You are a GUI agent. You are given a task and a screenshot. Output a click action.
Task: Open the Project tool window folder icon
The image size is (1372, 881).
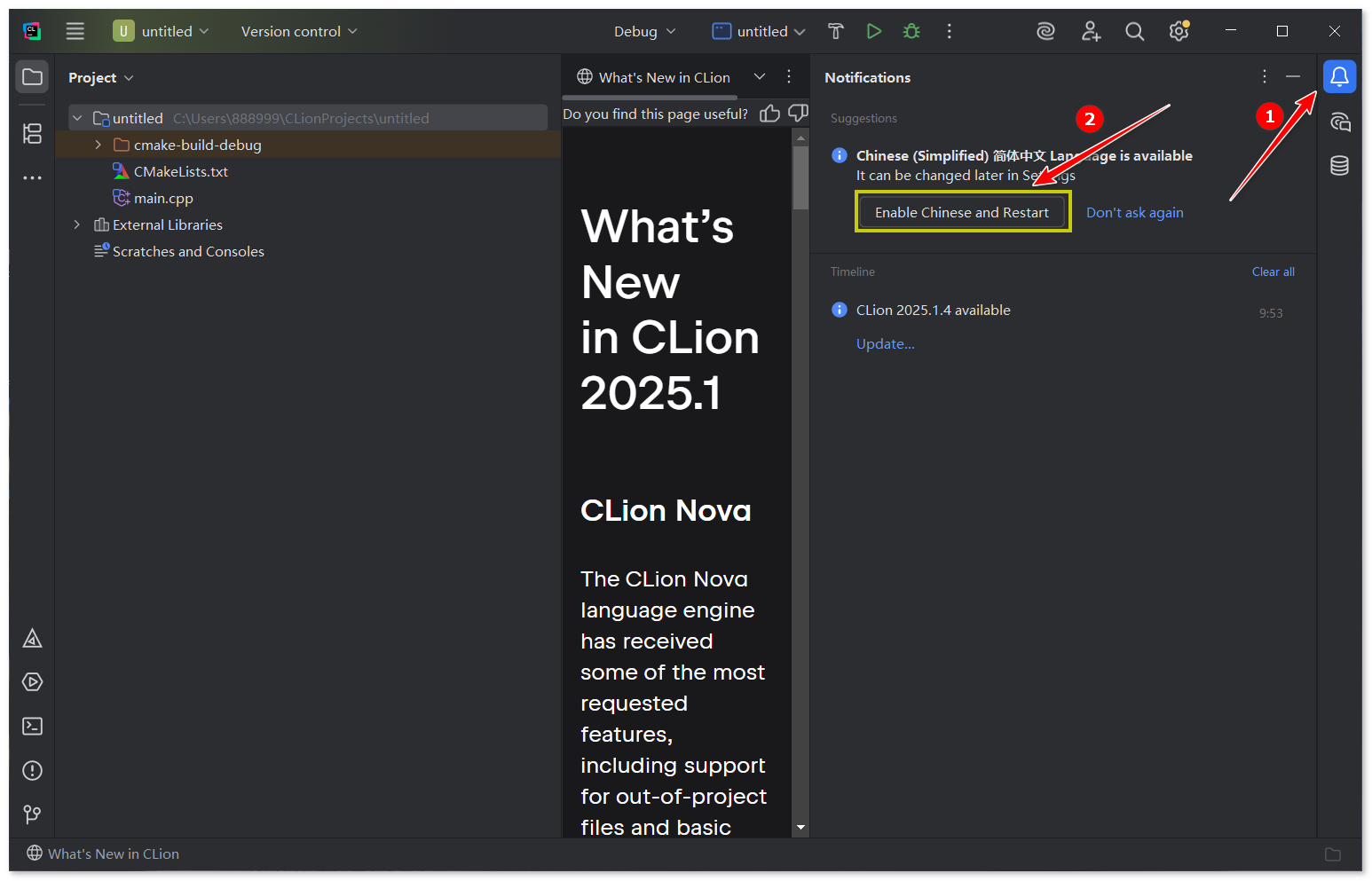(x=32, y=77)
